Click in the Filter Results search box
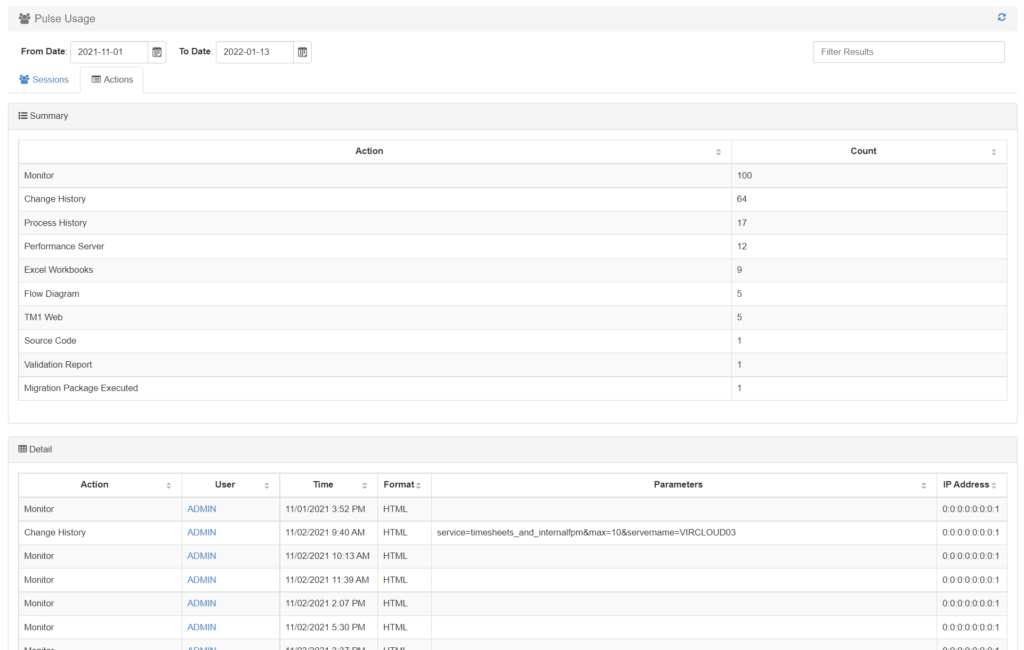 point(908,52)
